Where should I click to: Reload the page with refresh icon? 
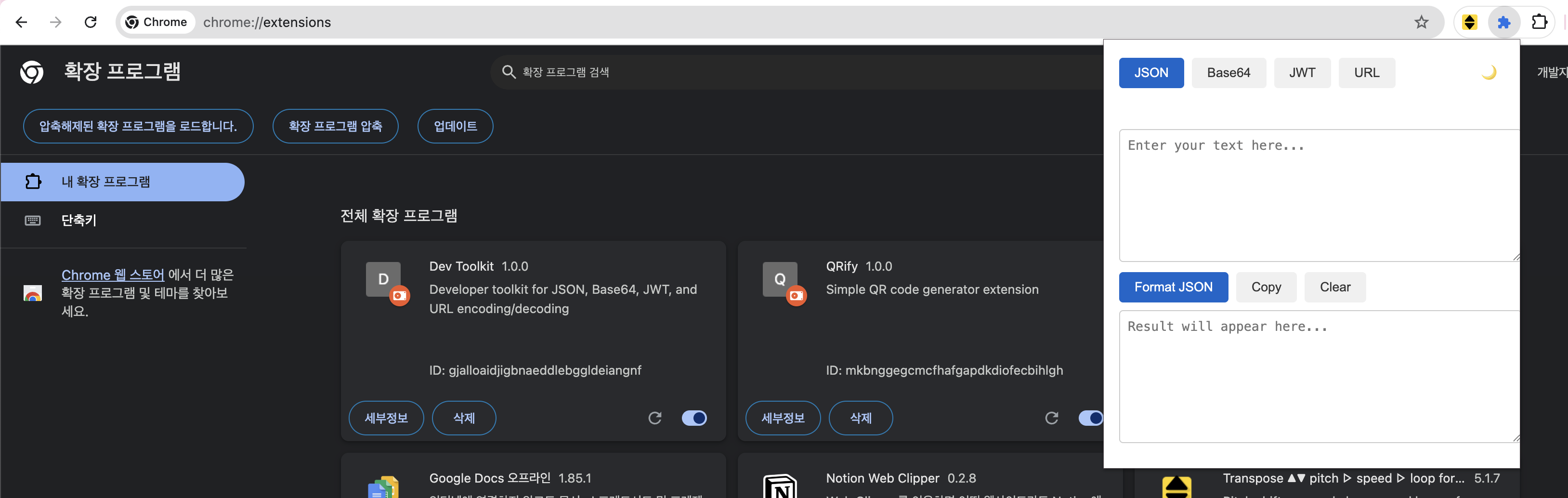pos(91,23)
